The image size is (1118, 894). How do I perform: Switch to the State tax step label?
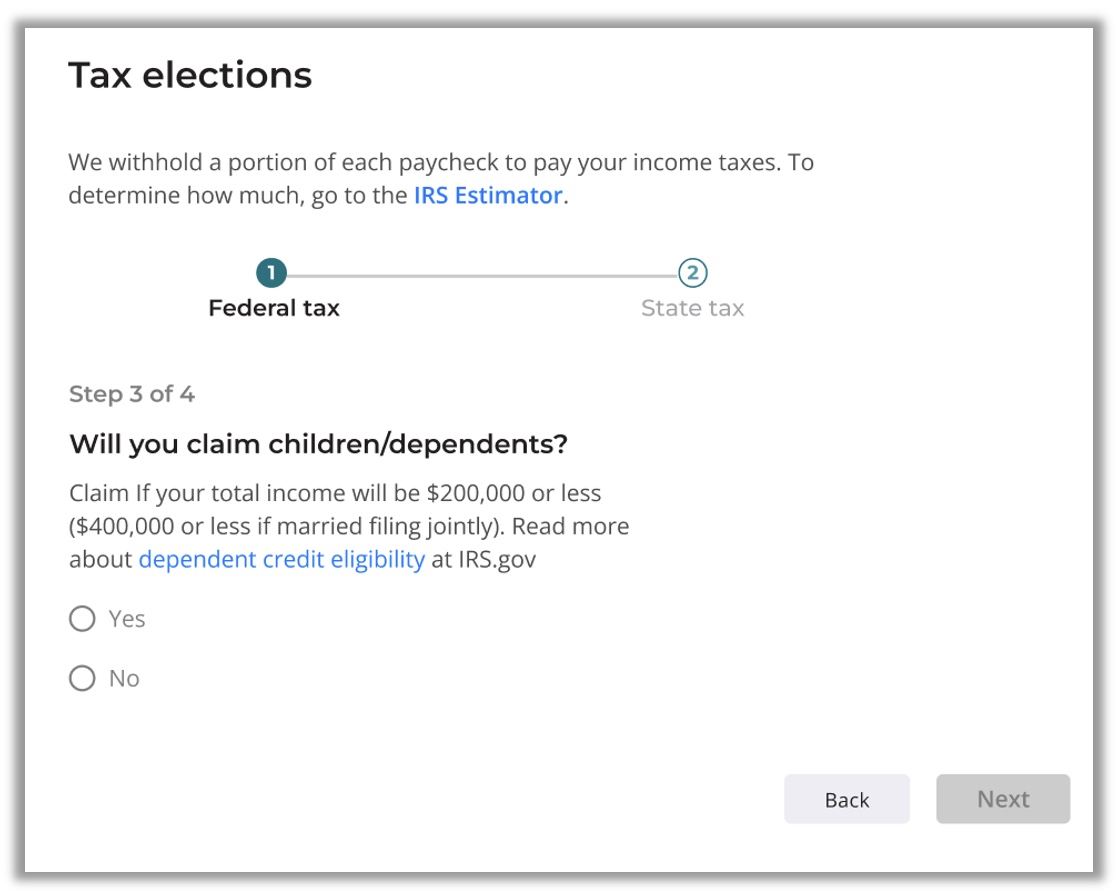coord(692,308)
